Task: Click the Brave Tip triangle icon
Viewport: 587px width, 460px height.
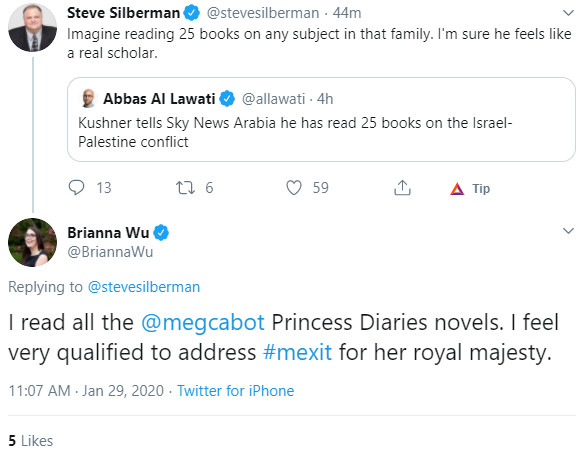Action: pos(457,189)
